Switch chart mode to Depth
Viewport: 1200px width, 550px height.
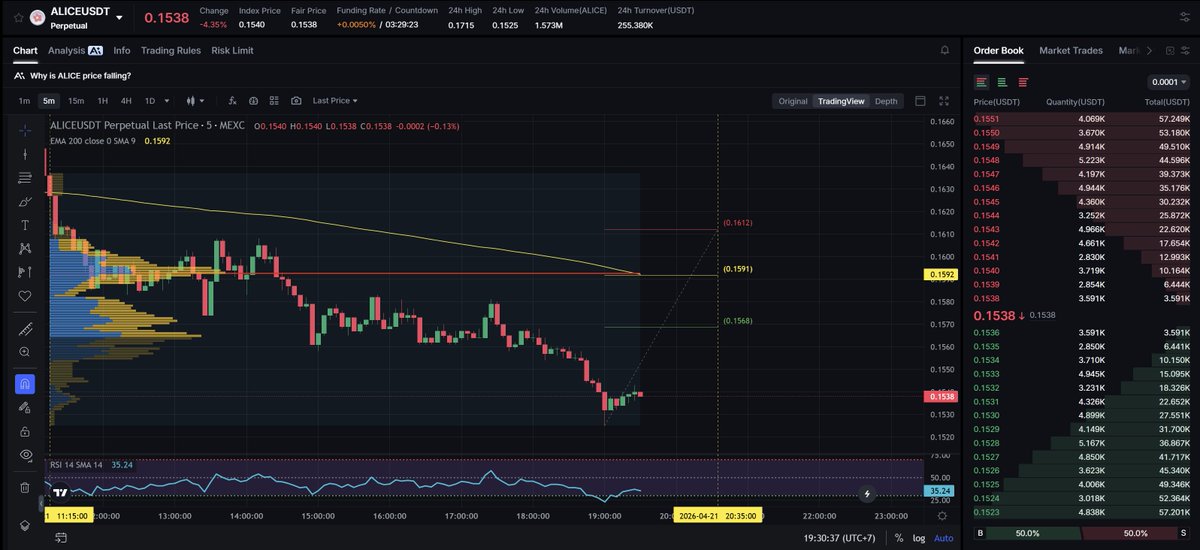click(886, 101)
